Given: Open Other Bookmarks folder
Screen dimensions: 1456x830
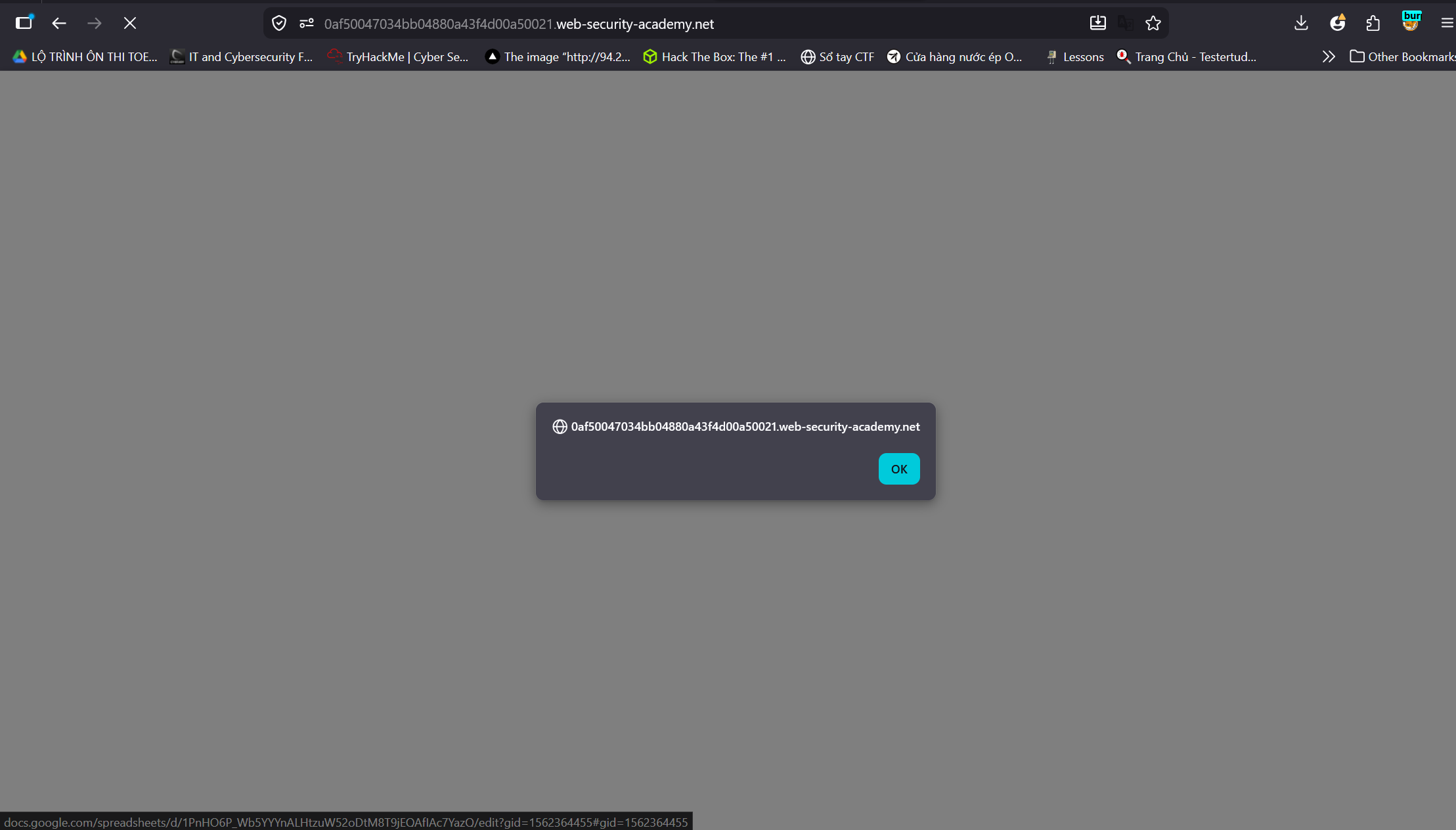Looking at the screenshot, I should [x=1402, y=57].
